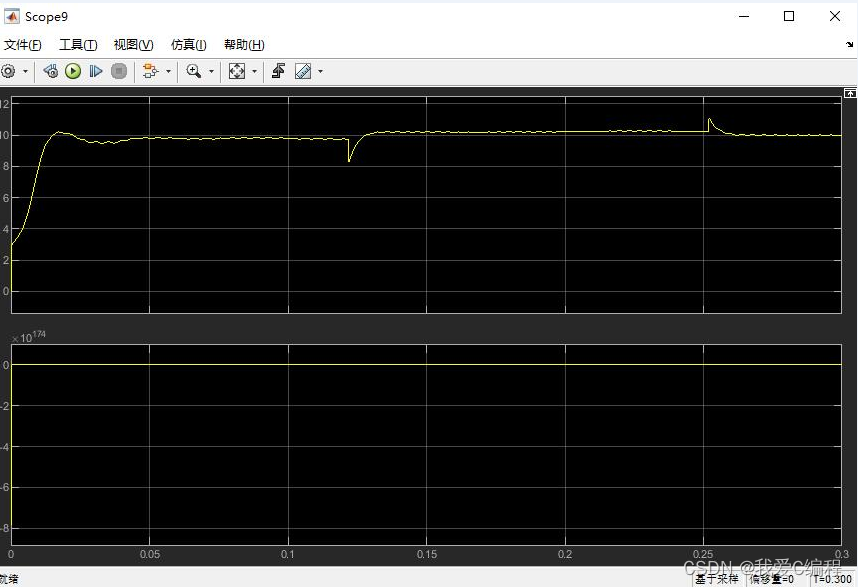The image size is (858, 587).
Task: Click the Step Back button
Action: (x=50, y=71)
